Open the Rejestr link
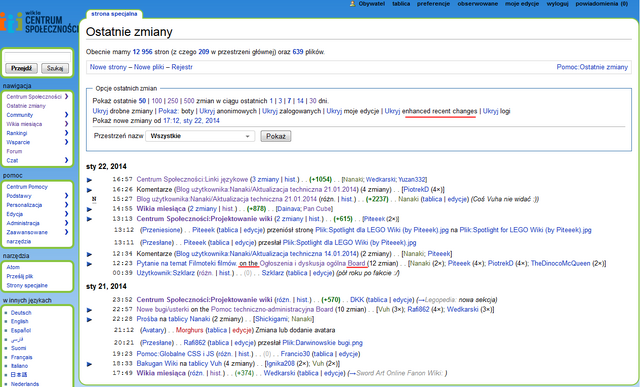The image size is (640, 387). 182,67
